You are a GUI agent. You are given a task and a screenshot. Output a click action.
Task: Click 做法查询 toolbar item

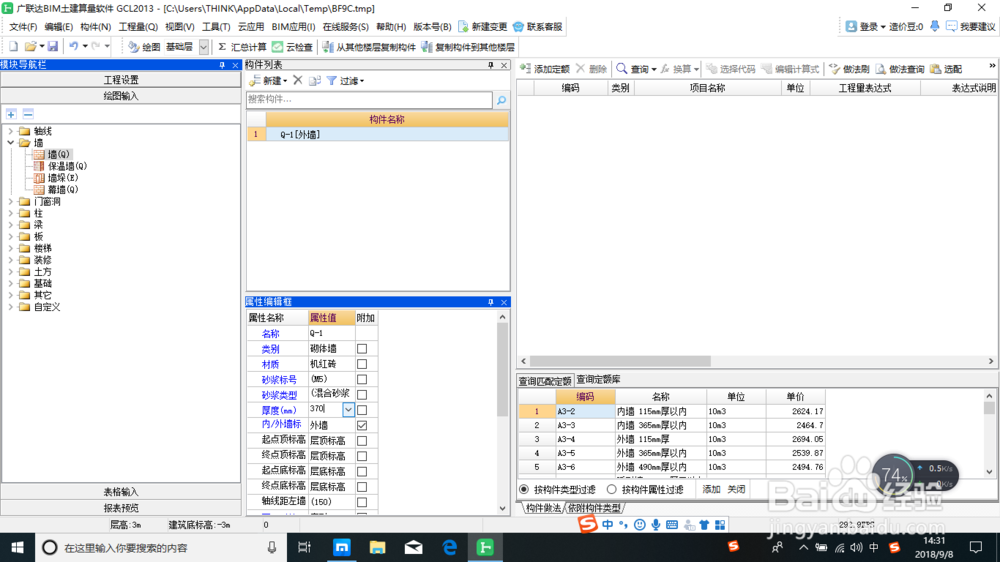(900, 69)
